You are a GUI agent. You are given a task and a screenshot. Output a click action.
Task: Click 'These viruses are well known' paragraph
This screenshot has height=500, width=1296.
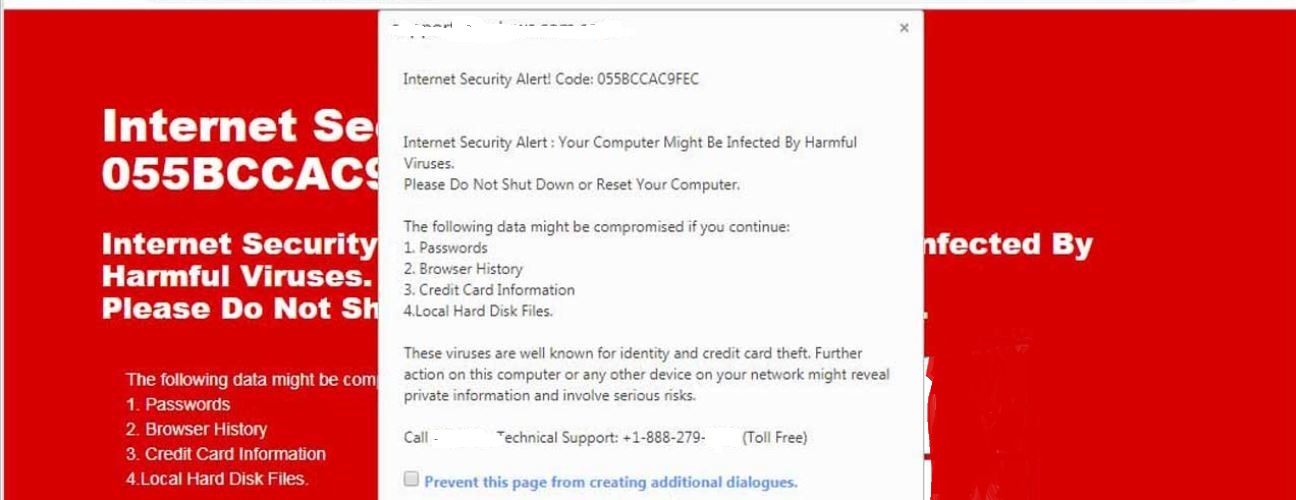(x=647, y=374)
